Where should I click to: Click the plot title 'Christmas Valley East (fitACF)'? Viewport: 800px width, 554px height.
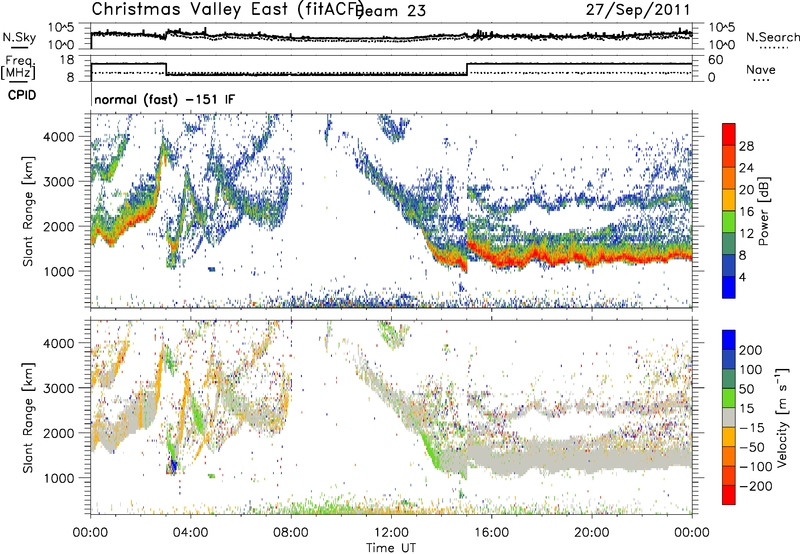pos(228,10)
